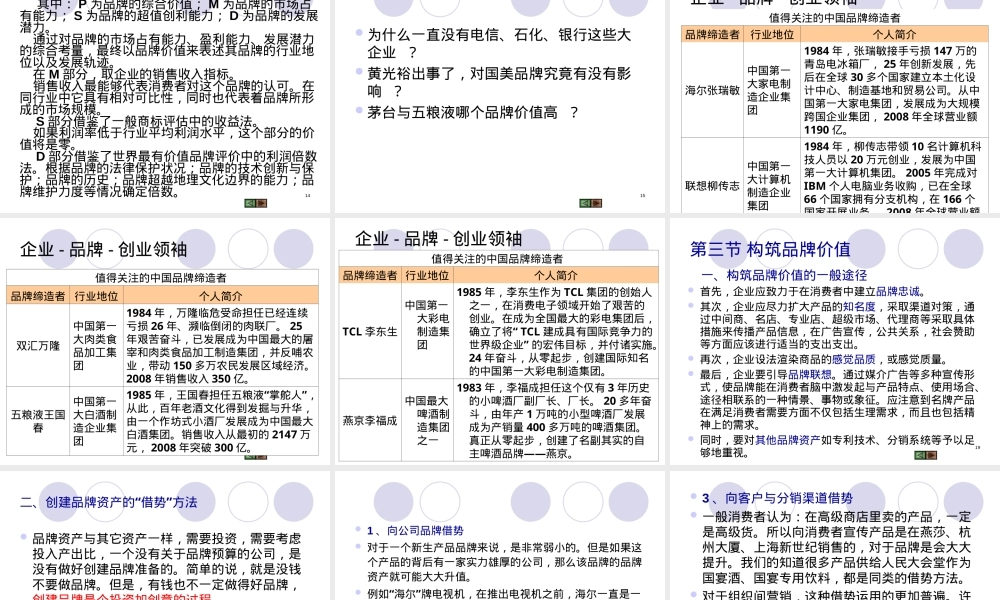Click the 值得关注的中国品牌缔造者 caption above 双汇万隆 table
Image resolution: width=1000 pixels, height=600 pixels.
click(x=161, y=278)
